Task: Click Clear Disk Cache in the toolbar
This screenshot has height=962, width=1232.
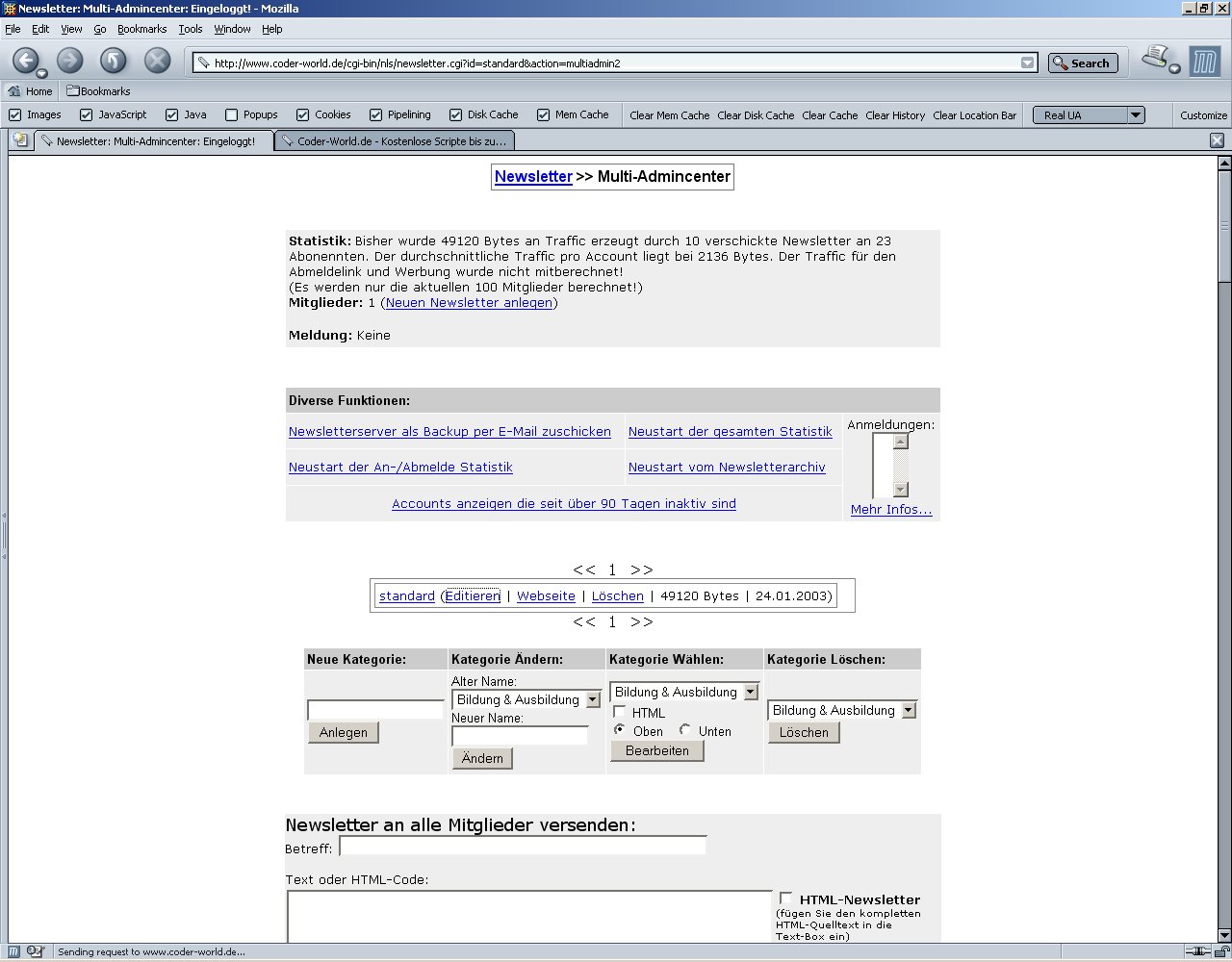Action: (x=756, y=115)
